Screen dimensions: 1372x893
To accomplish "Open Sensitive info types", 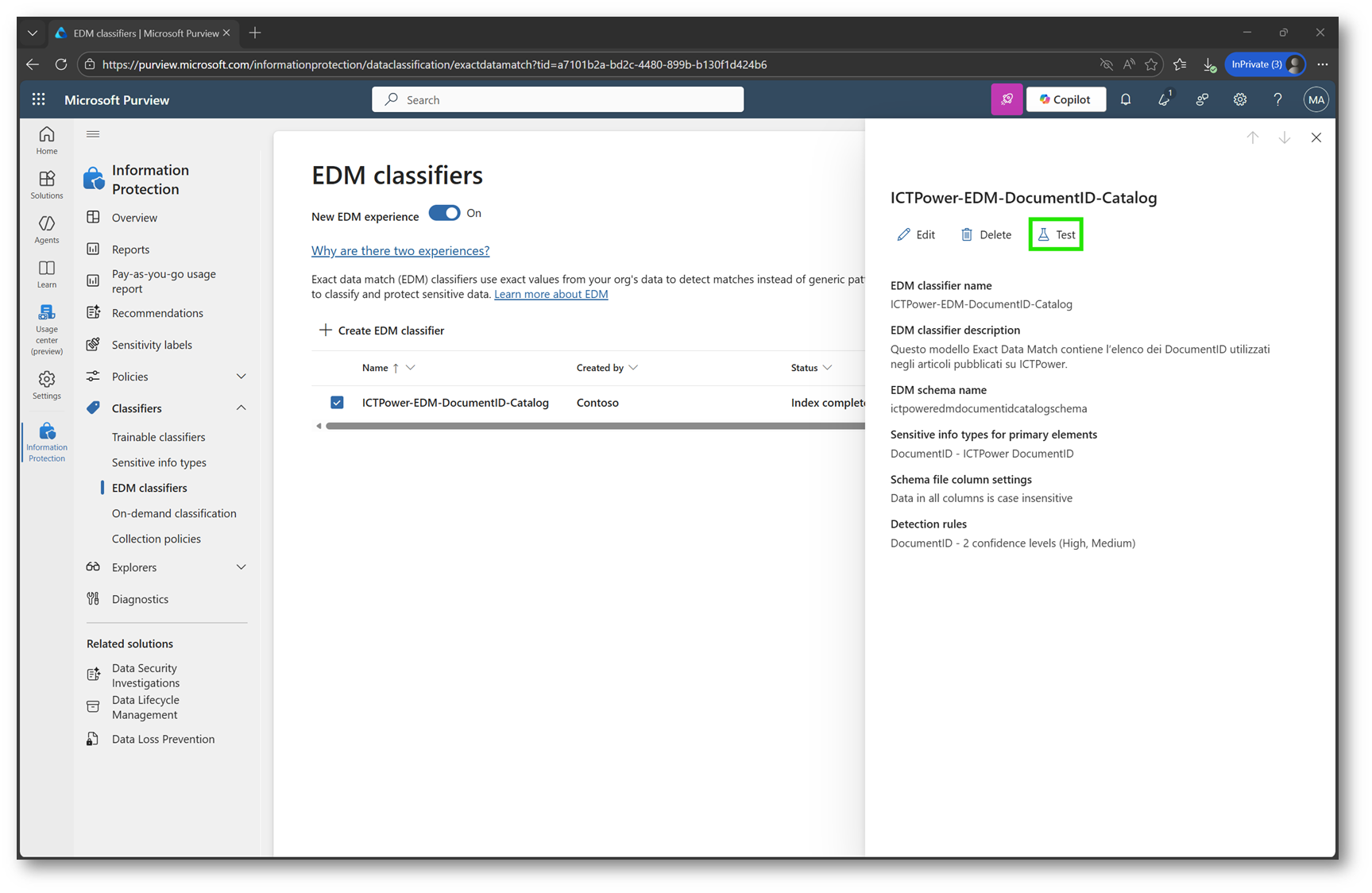I will pos(159,462).
